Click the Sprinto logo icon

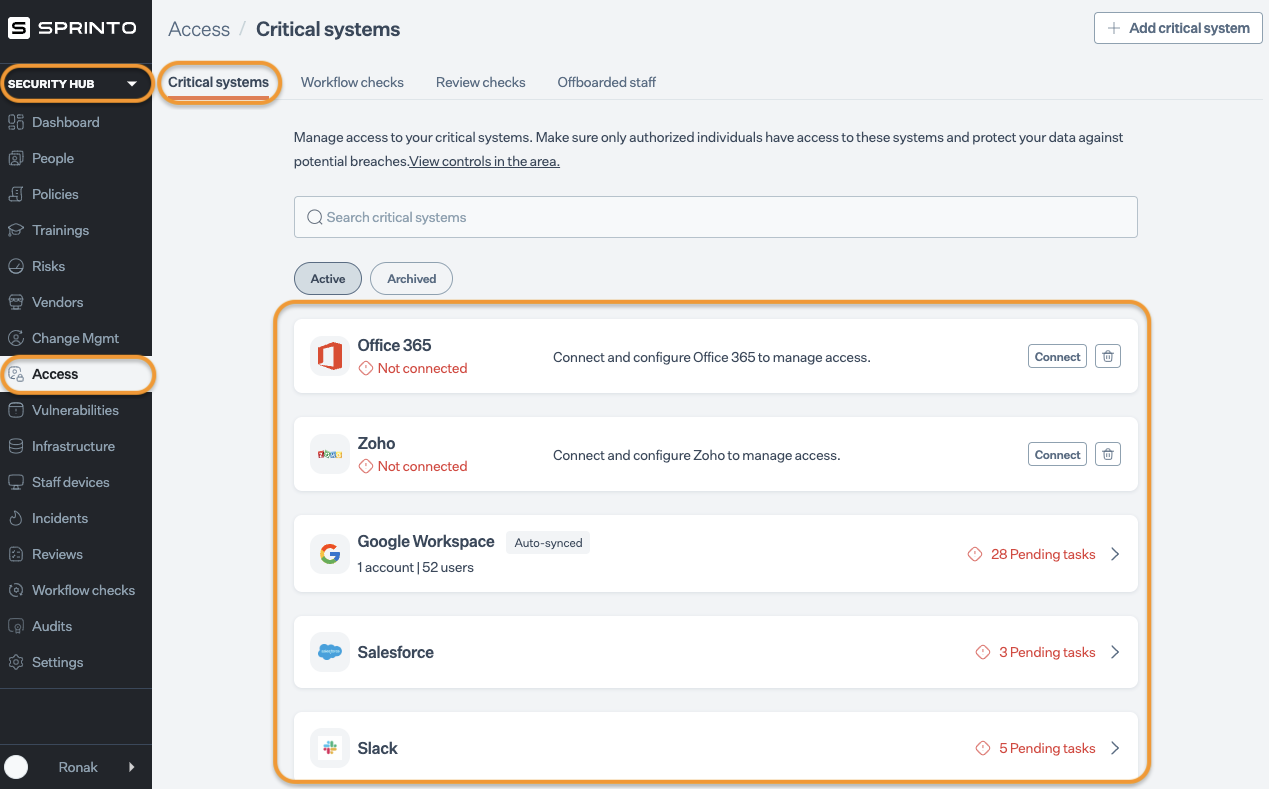point(19,28)
